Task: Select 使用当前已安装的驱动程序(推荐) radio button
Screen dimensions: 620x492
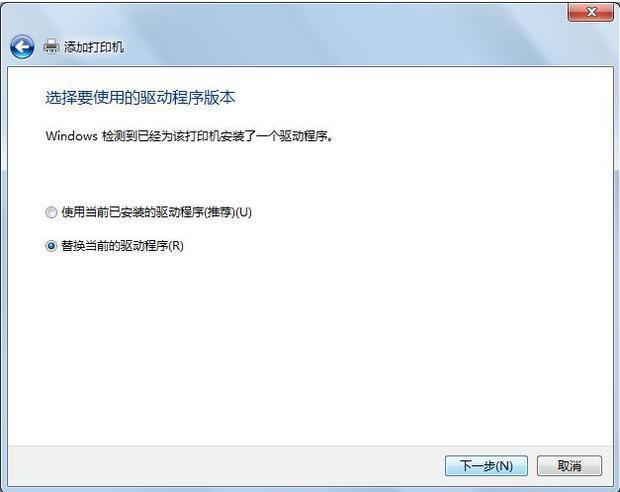Action: [51, 212]
